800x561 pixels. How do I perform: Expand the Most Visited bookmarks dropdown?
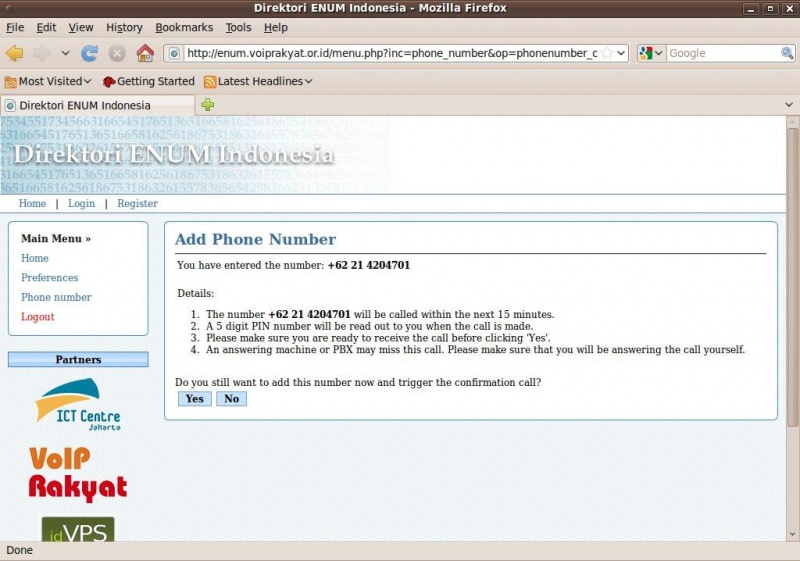pos(49,81)
